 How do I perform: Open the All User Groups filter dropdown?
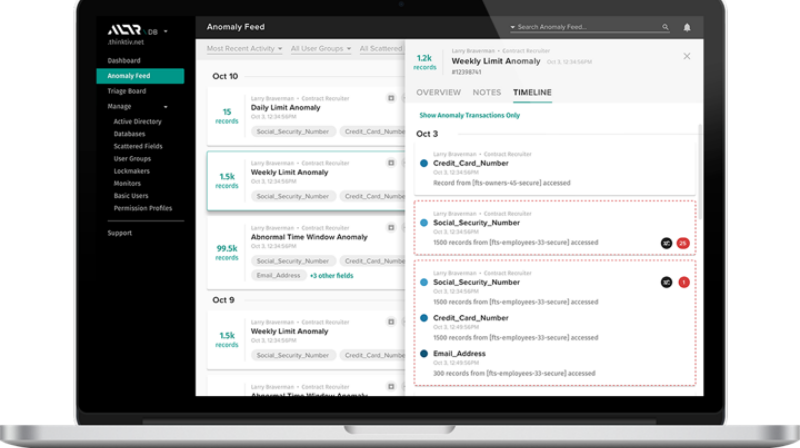(x=321, y=48)
